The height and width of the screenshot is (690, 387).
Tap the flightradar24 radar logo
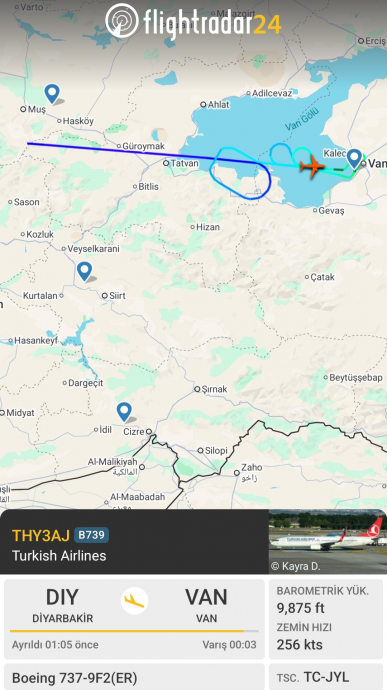tap(122, 20)
